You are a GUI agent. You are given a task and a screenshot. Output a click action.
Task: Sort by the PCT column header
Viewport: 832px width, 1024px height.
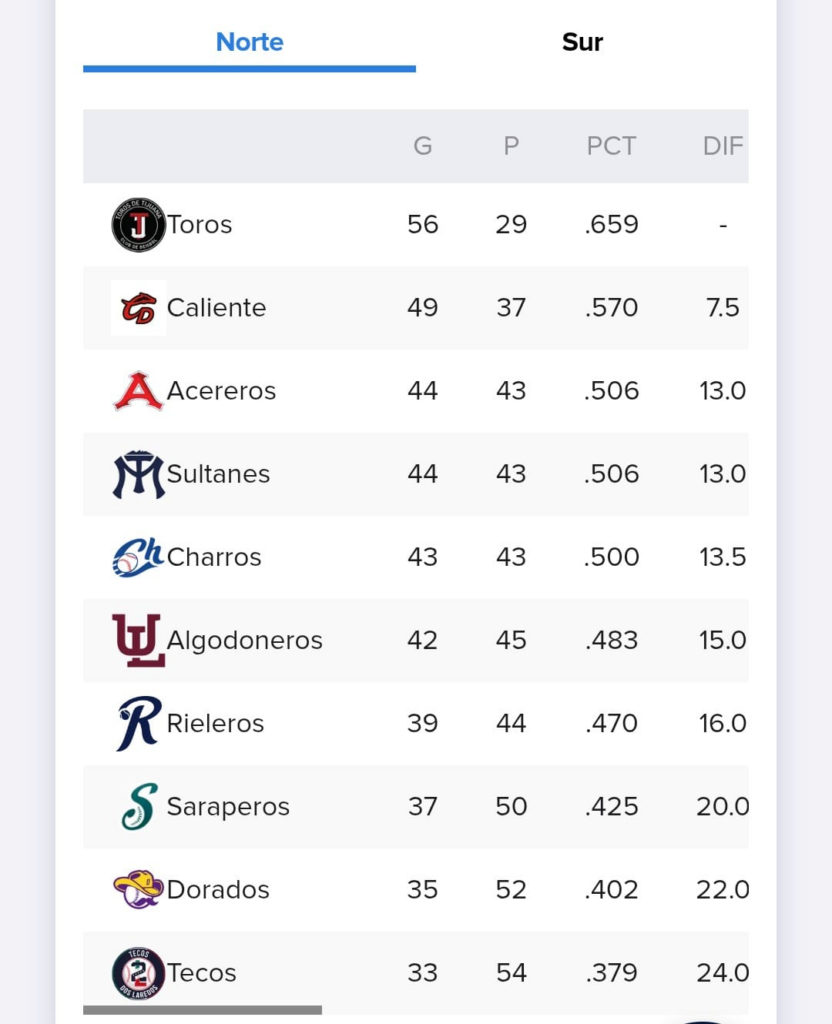click(x=611, y=146)
